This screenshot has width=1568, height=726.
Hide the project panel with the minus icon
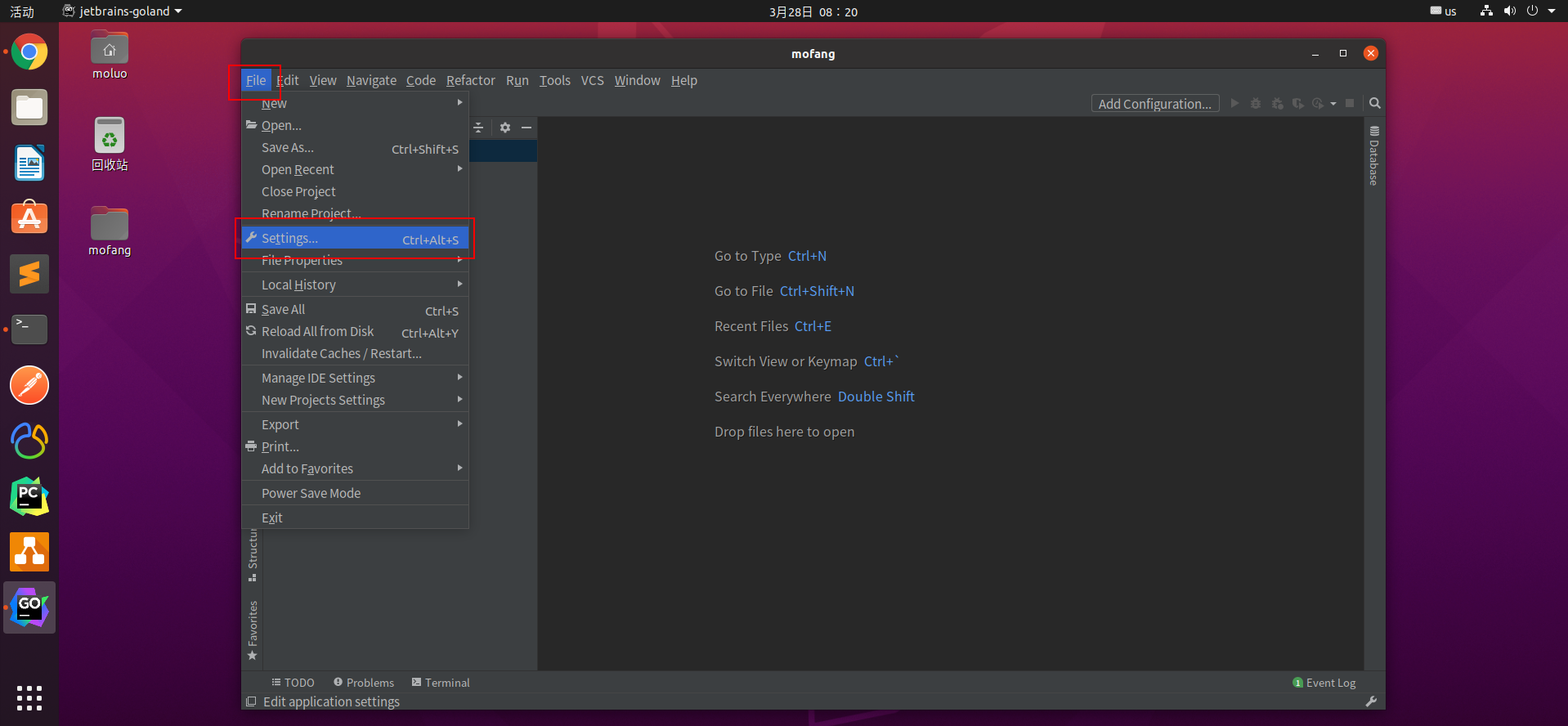pyautogui.click(x=526, y=128)
